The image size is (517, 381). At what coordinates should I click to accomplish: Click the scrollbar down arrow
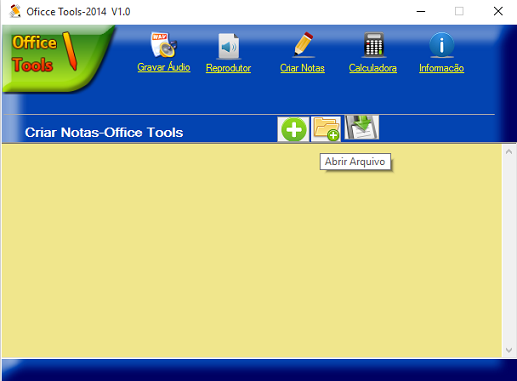[x=509, y=350]
